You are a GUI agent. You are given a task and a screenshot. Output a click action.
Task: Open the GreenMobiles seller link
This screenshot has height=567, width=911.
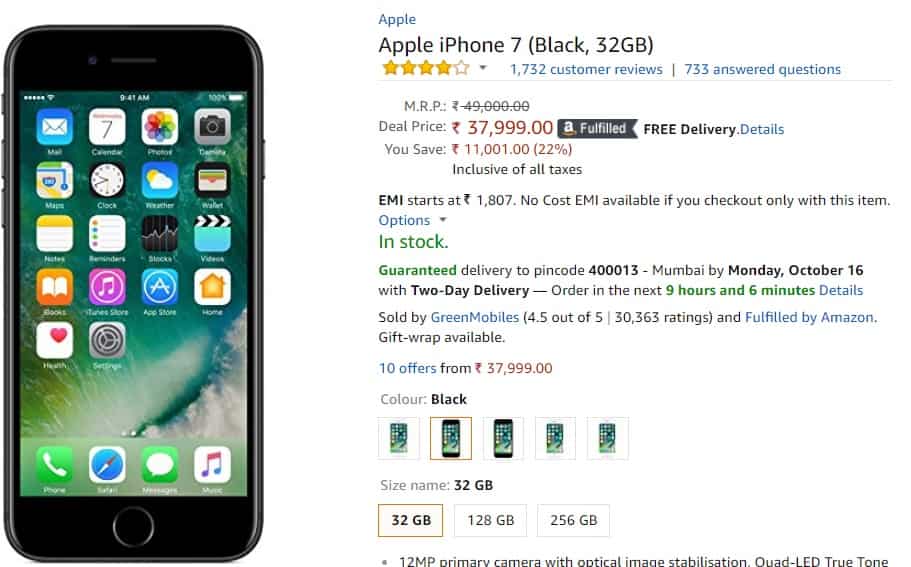tap(474, 317)
